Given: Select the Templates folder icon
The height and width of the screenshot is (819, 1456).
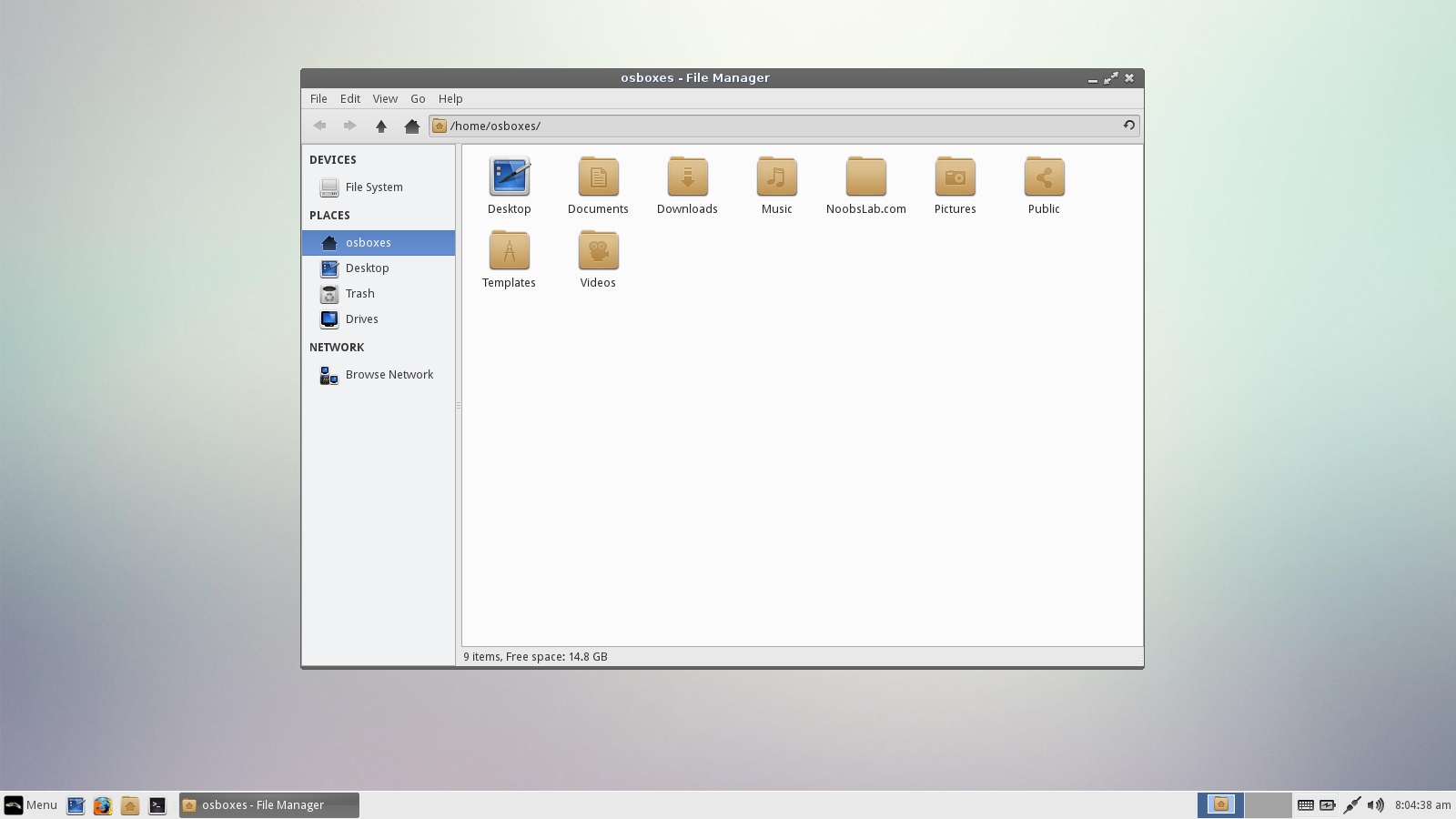Looking at the screenshot, I should coord(509,251).
